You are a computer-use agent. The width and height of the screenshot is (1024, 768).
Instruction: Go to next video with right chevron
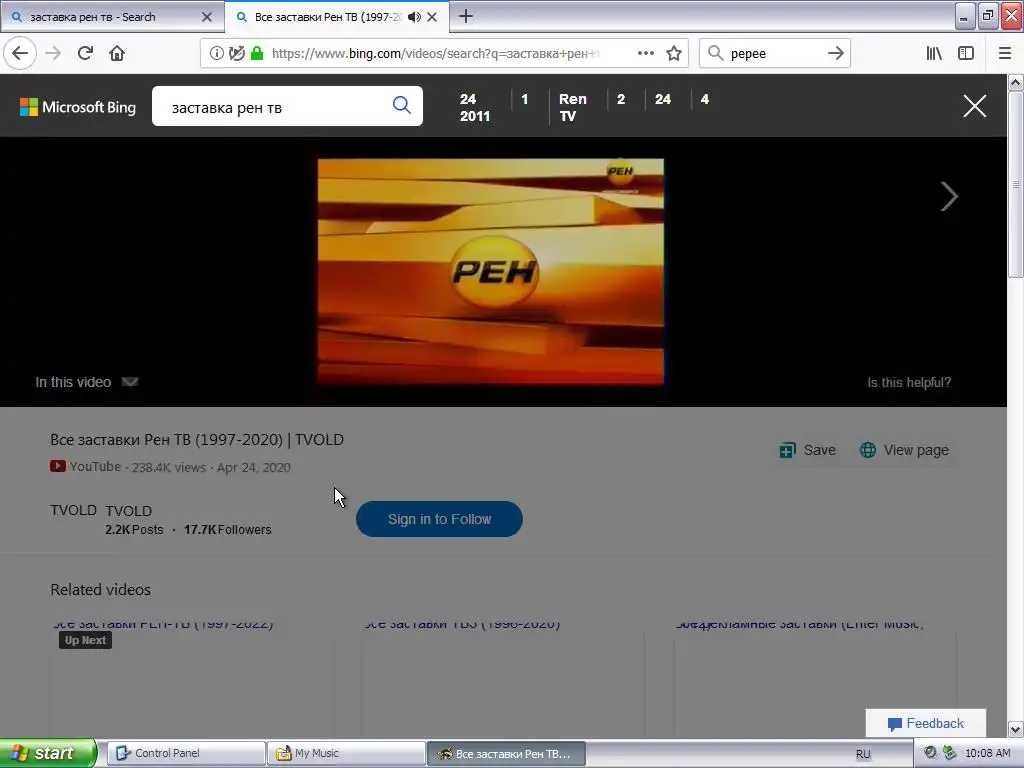coord(949,197)
